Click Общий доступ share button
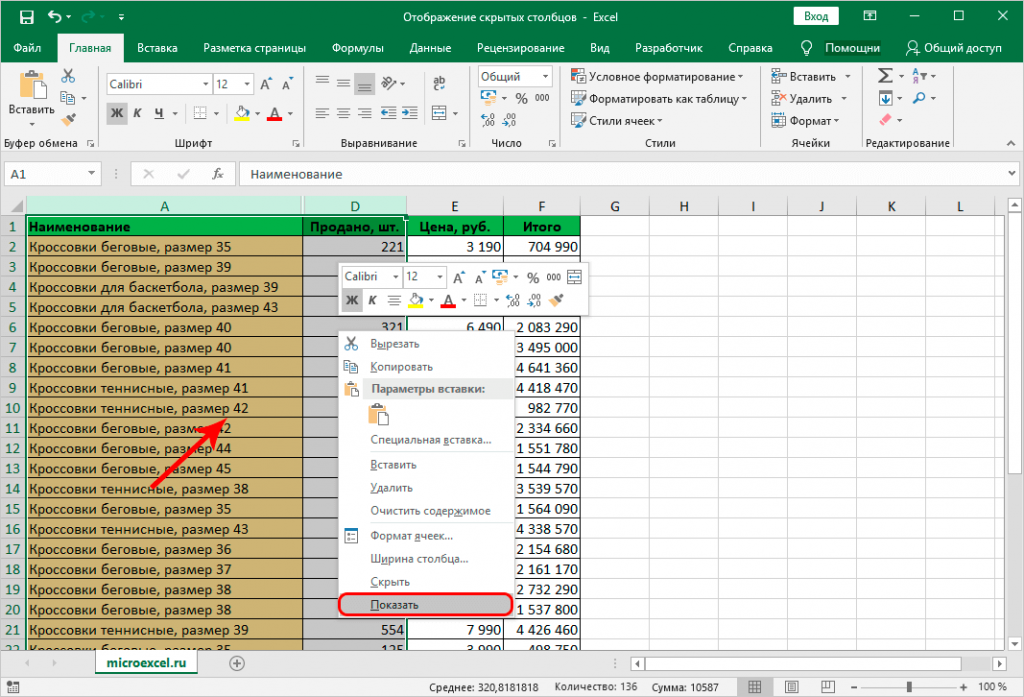This screenshot has width=1024, height=697. point(954,48)
